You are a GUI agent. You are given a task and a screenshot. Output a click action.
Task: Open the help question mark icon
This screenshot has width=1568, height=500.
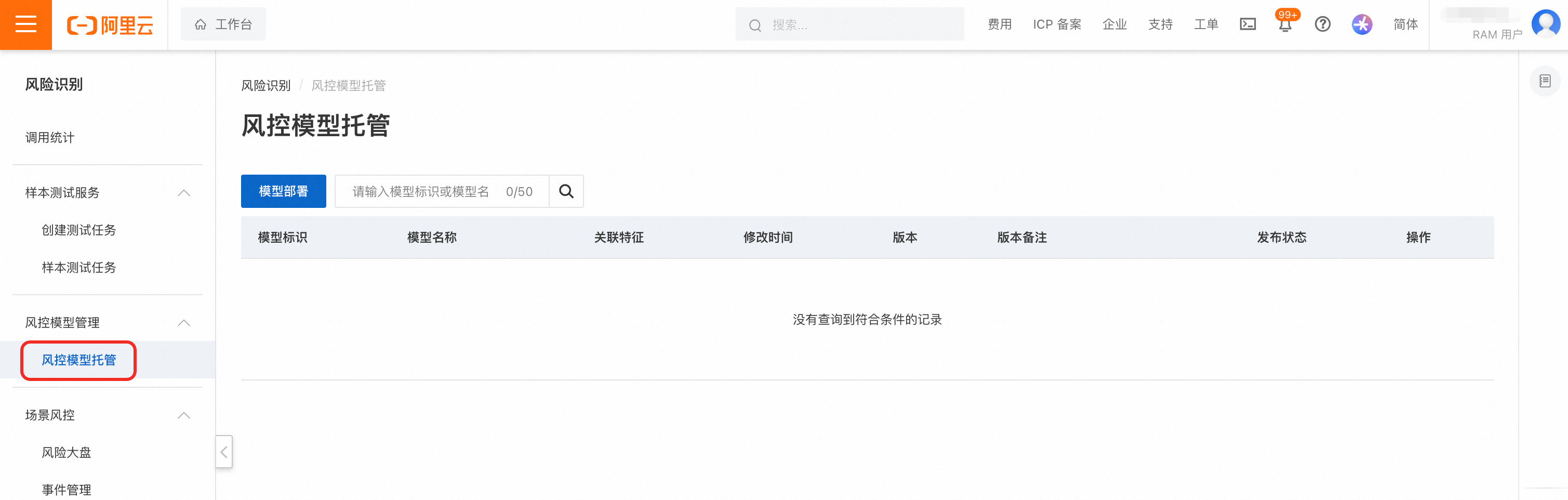(1322, 24)
